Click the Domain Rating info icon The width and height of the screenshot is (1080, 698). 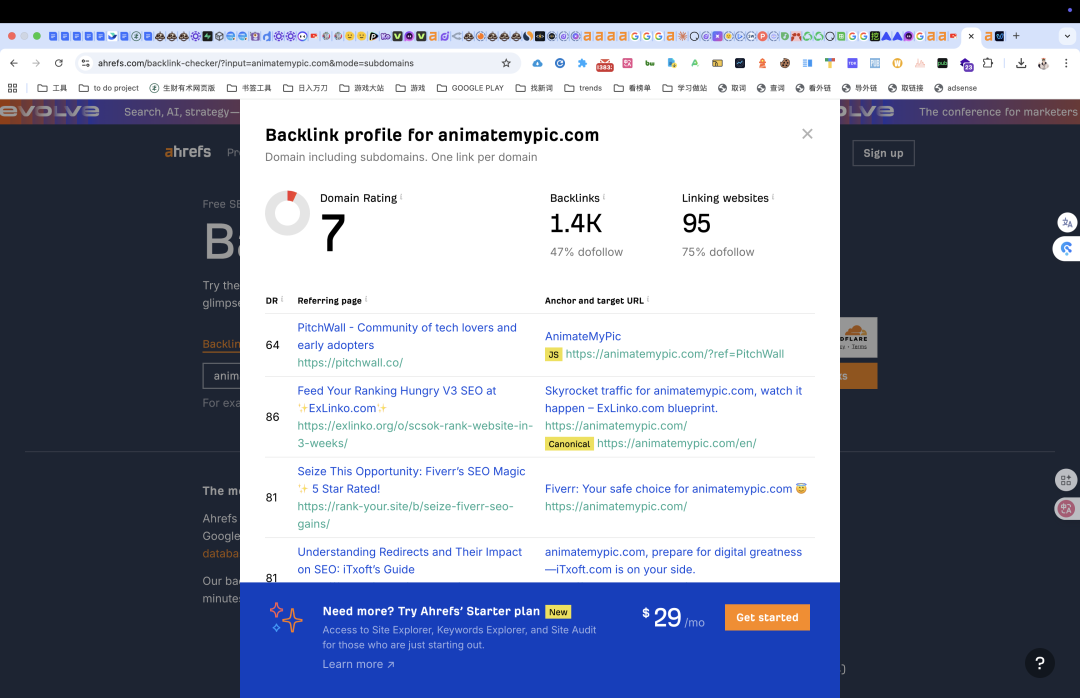(x=401, y=197)
